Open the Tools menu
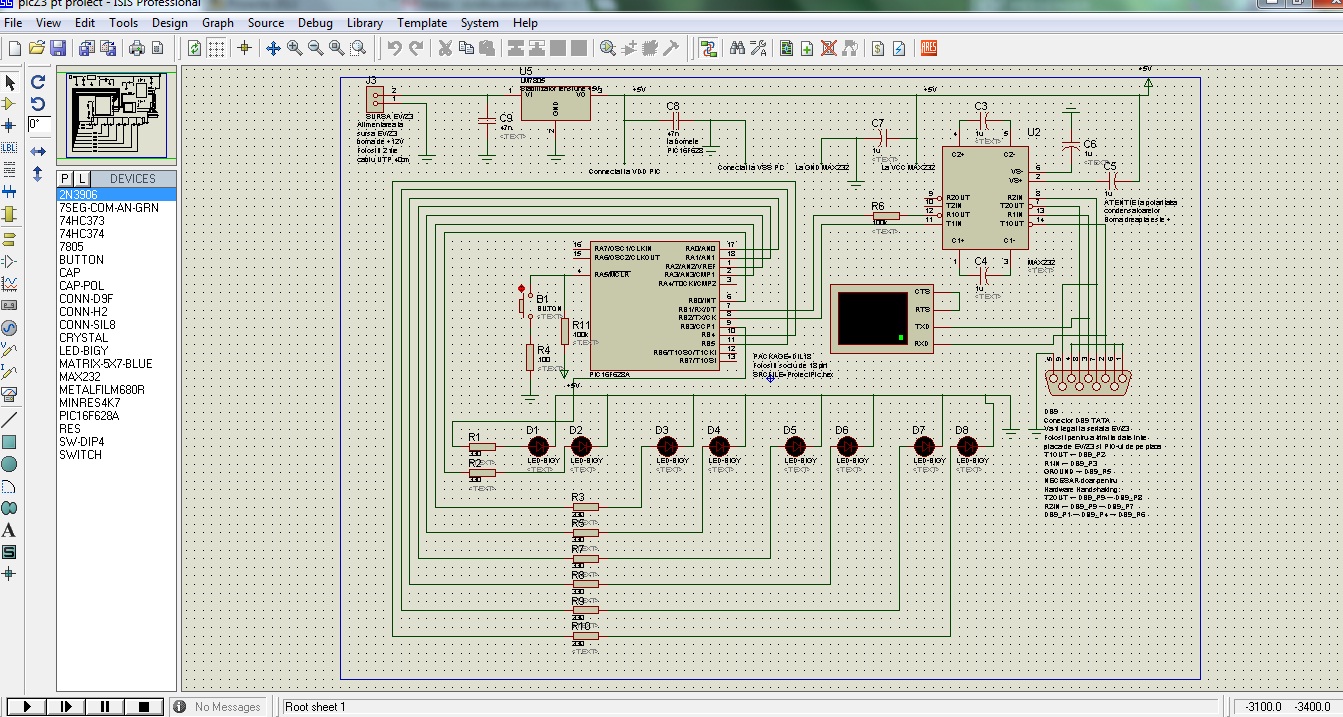This screenshot has width=1343, height=717. (124, 23)
